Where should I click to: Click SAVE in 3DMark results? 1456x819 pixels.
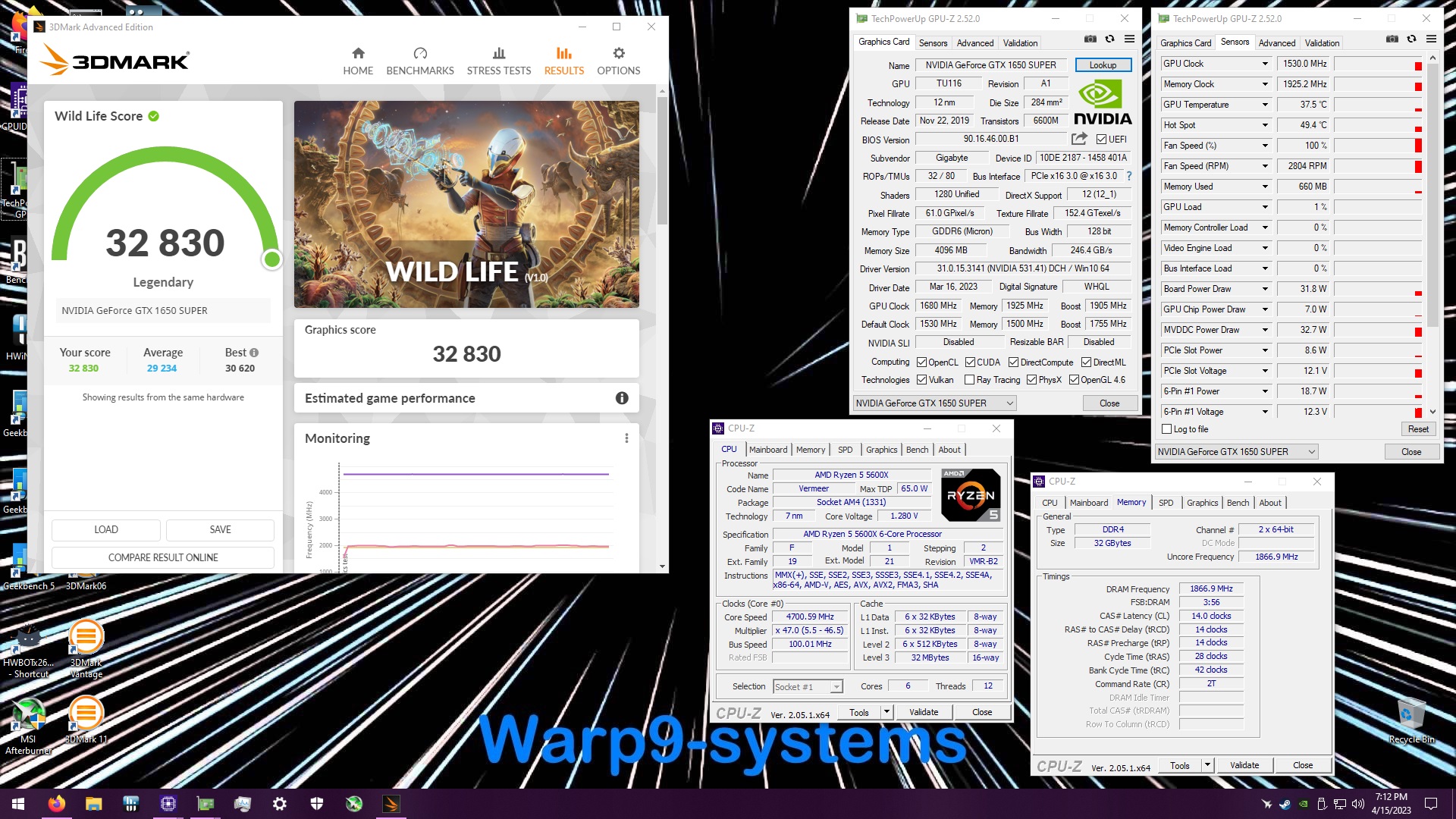pos(220,529)
